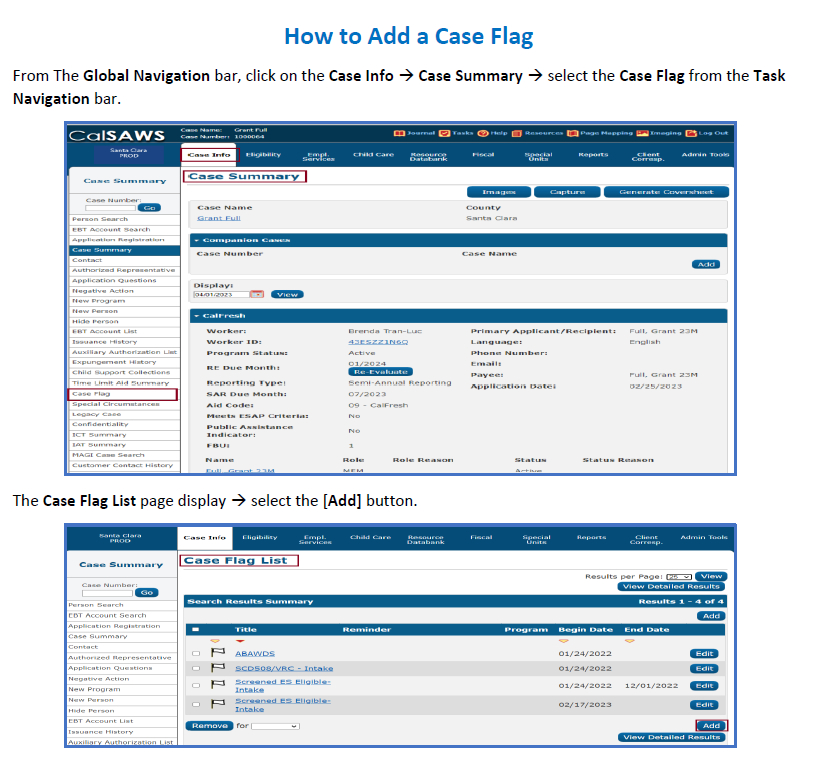Click View next to Results per Page
840x759 pixels.
point(711,576)
